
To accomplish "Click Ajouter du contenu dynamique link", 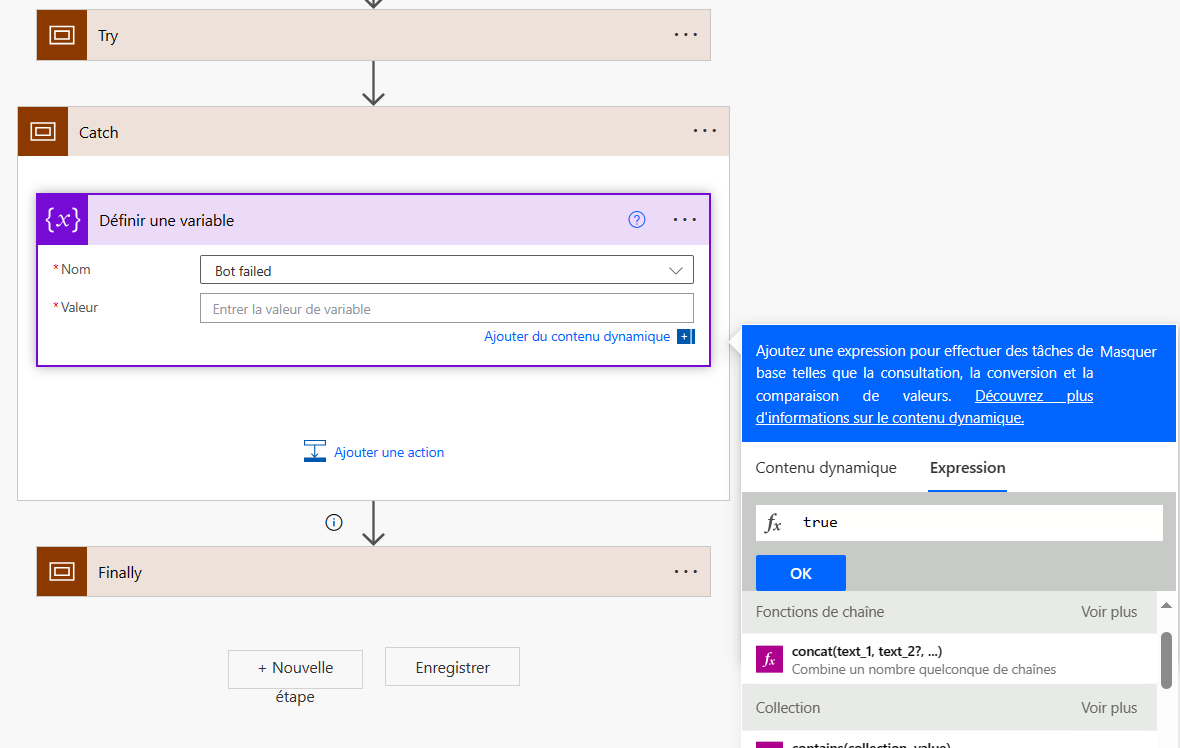I will pyautogui.click(x=576, y=336).
